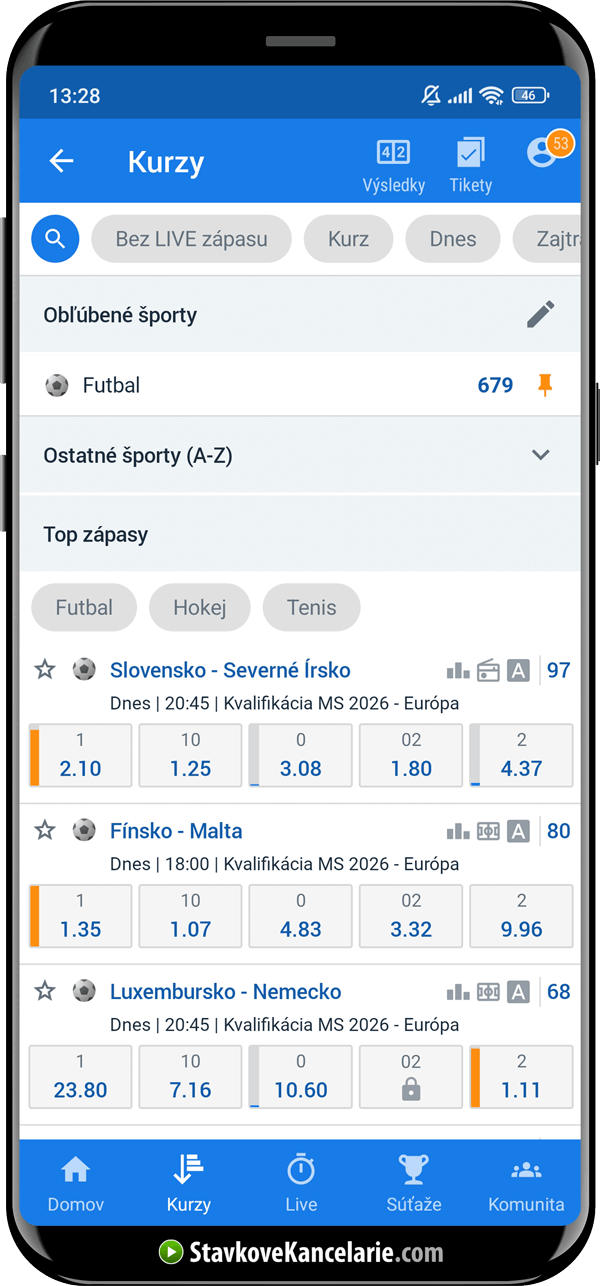Screen dimensions: 600x1286
Task: Open pitch tracker icon for Luxembursko - Nemecko
Action: click(487, 991)
